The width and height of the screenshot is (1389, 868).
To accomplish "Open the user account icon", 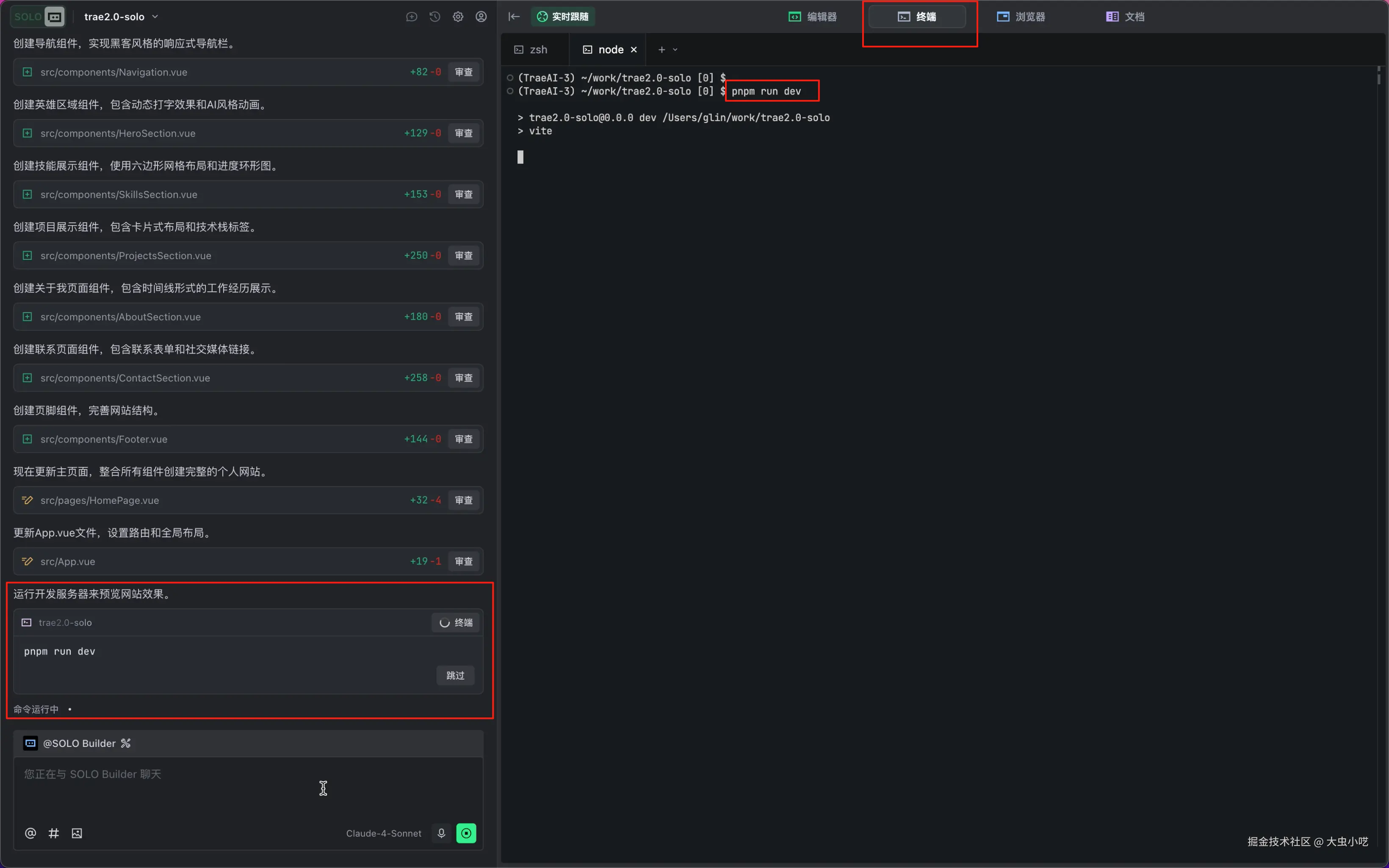I will (x=481, y=17).
